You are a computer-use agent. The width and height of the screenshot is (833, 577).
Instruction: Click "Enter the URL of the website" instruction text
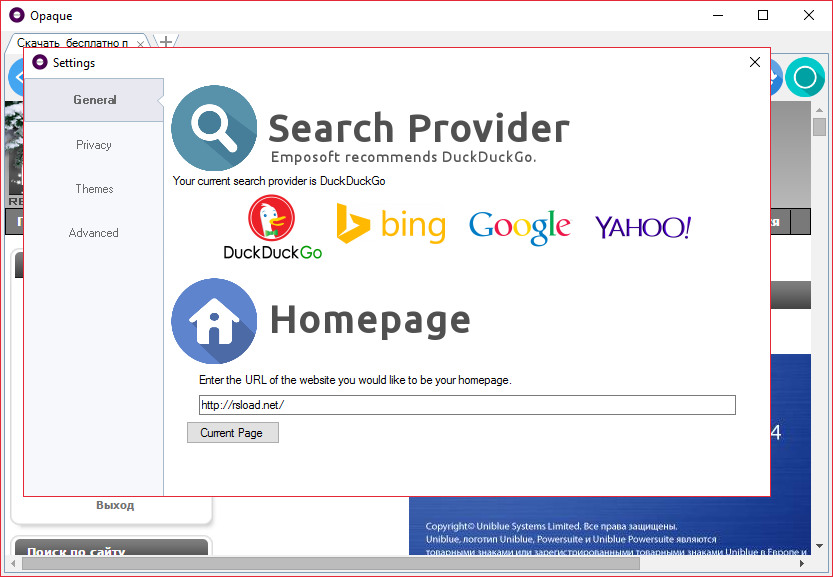(355, 380)
